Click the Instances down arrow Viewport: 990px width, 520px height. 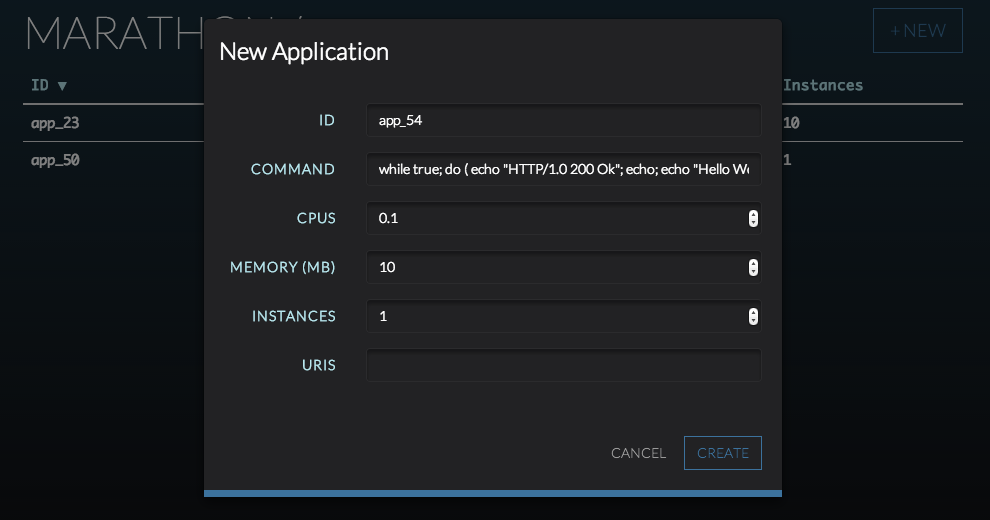[753, 321]
